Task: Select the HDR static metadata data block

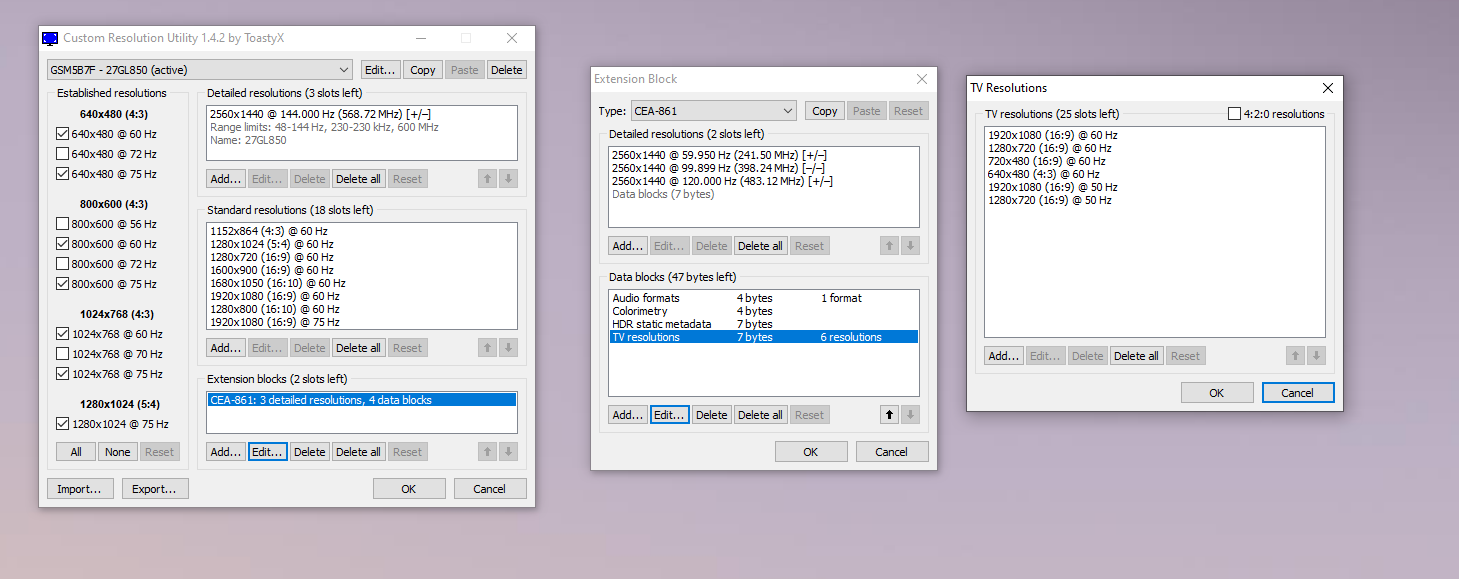Action: 662,324
